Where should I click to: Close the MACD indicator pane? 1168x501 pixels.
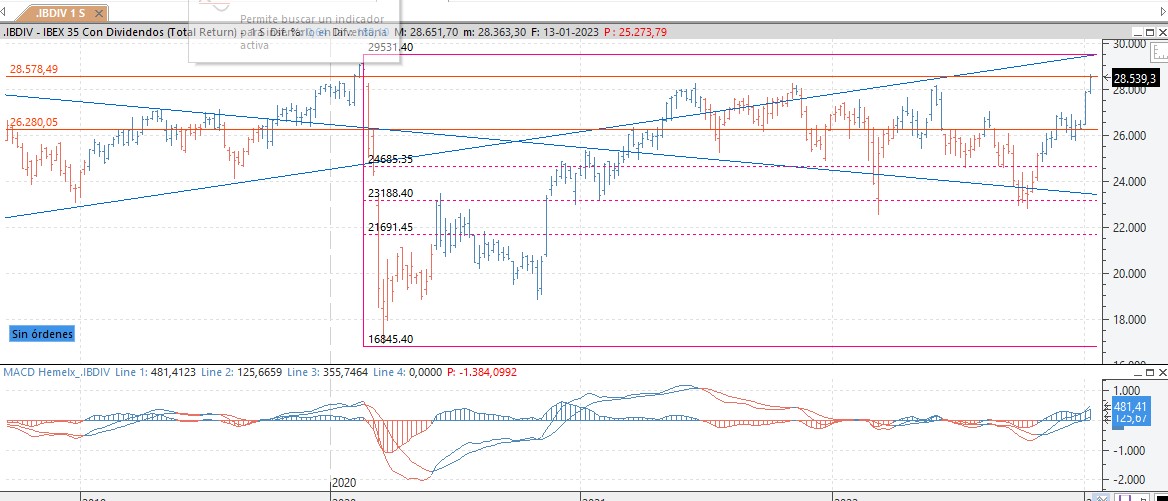(1161, 371)
